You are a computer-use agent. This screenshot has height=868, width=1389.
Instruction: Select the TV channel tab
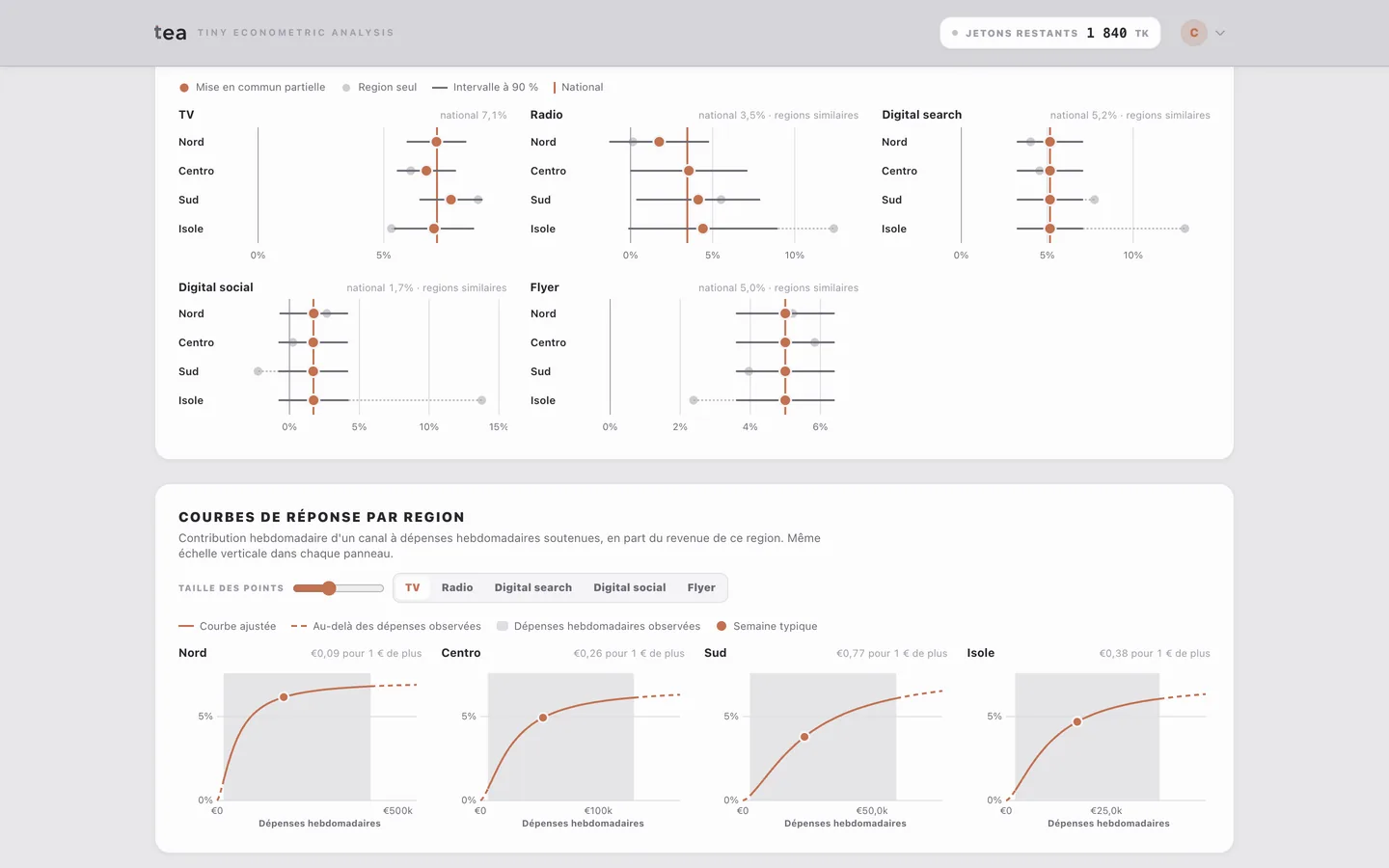tap(413, 587)
